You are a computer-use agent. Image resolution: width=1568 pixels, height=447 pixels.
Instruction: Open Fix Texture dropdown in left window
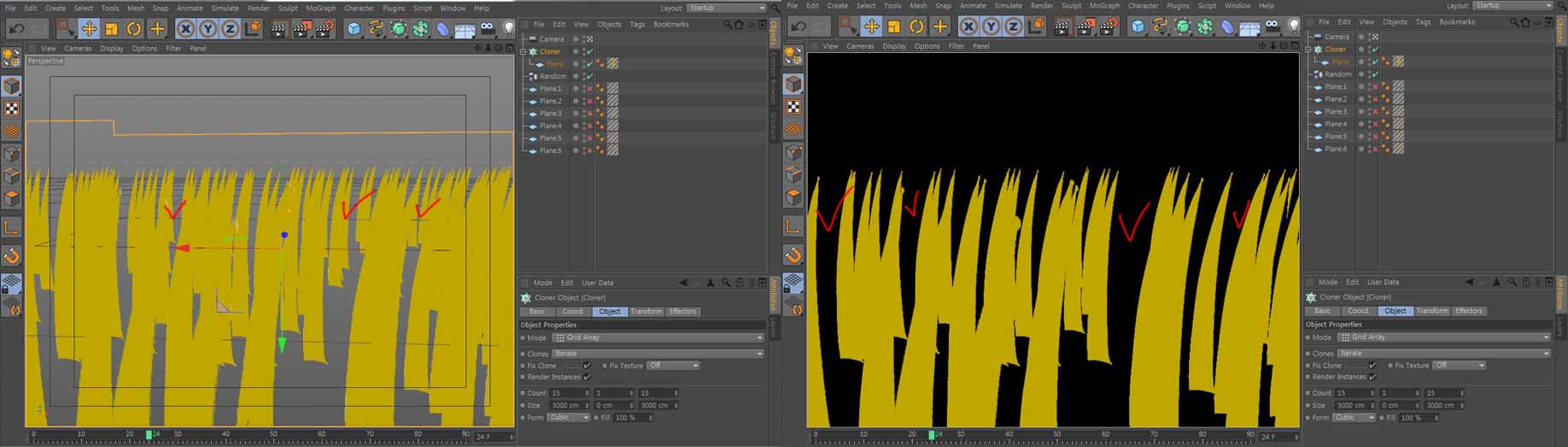pos(673,366)
